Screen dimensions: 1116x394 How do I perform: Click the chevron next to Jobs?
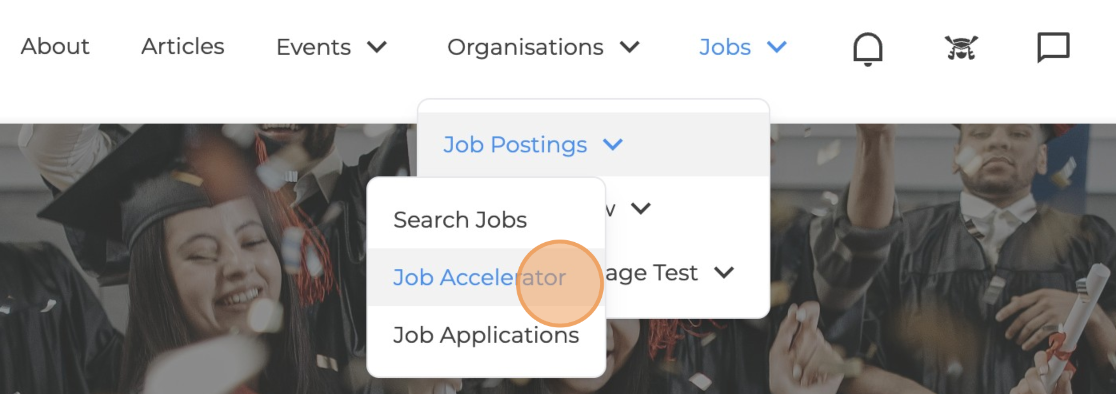point(777,47)
